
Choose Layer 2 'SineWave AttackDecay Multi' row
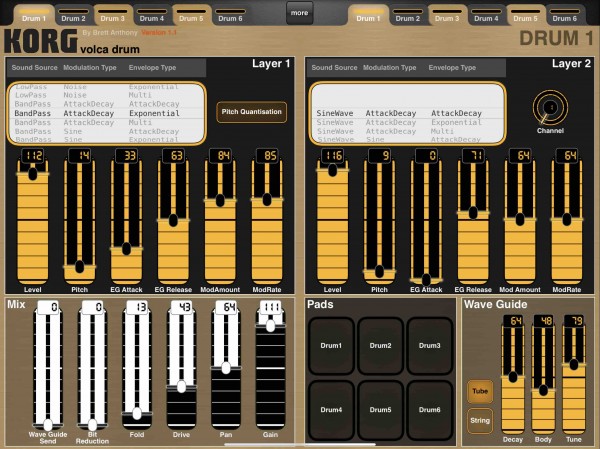point(408,131)
